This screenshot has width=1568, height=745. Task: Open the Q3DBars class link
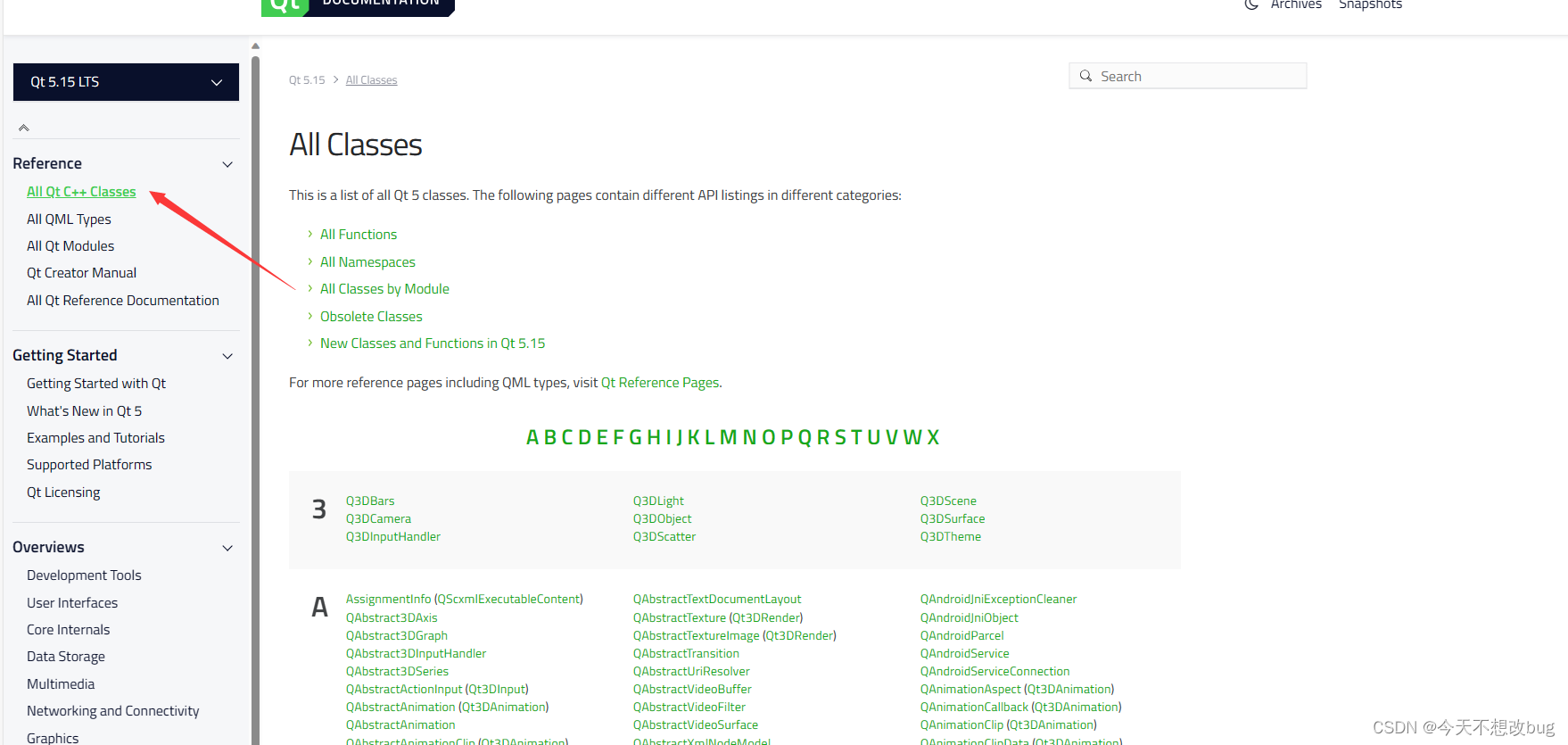pos(370,501)
